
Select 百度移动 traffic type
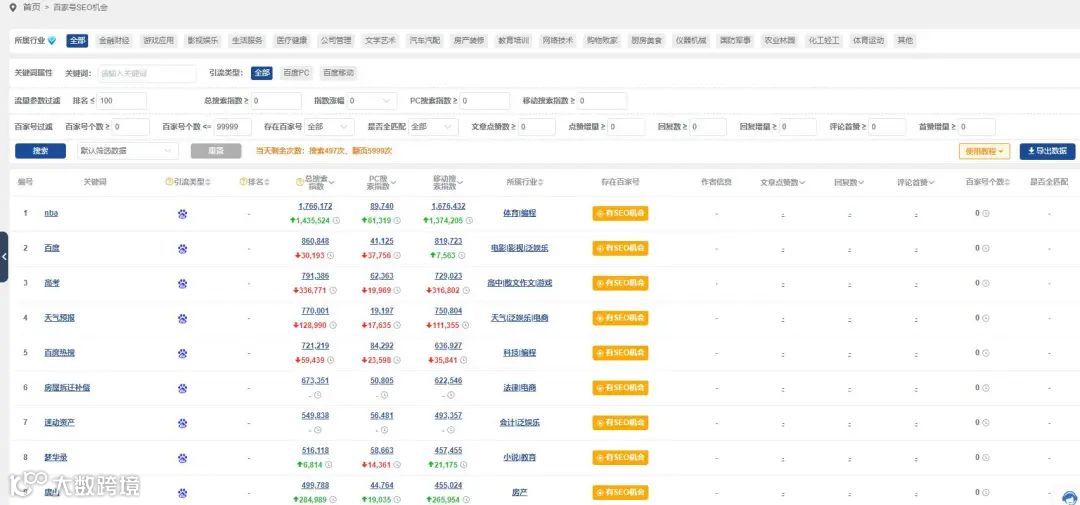[x=339, y=72]
